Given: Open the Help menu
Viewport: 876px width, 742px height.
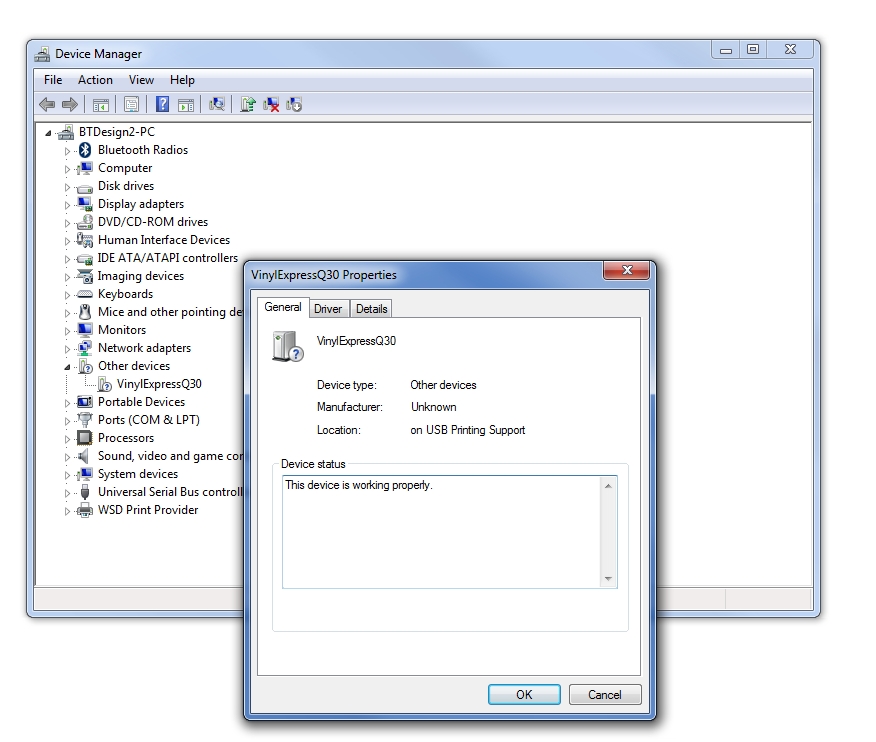Looking at the screenshot, I should coord(182,80).
